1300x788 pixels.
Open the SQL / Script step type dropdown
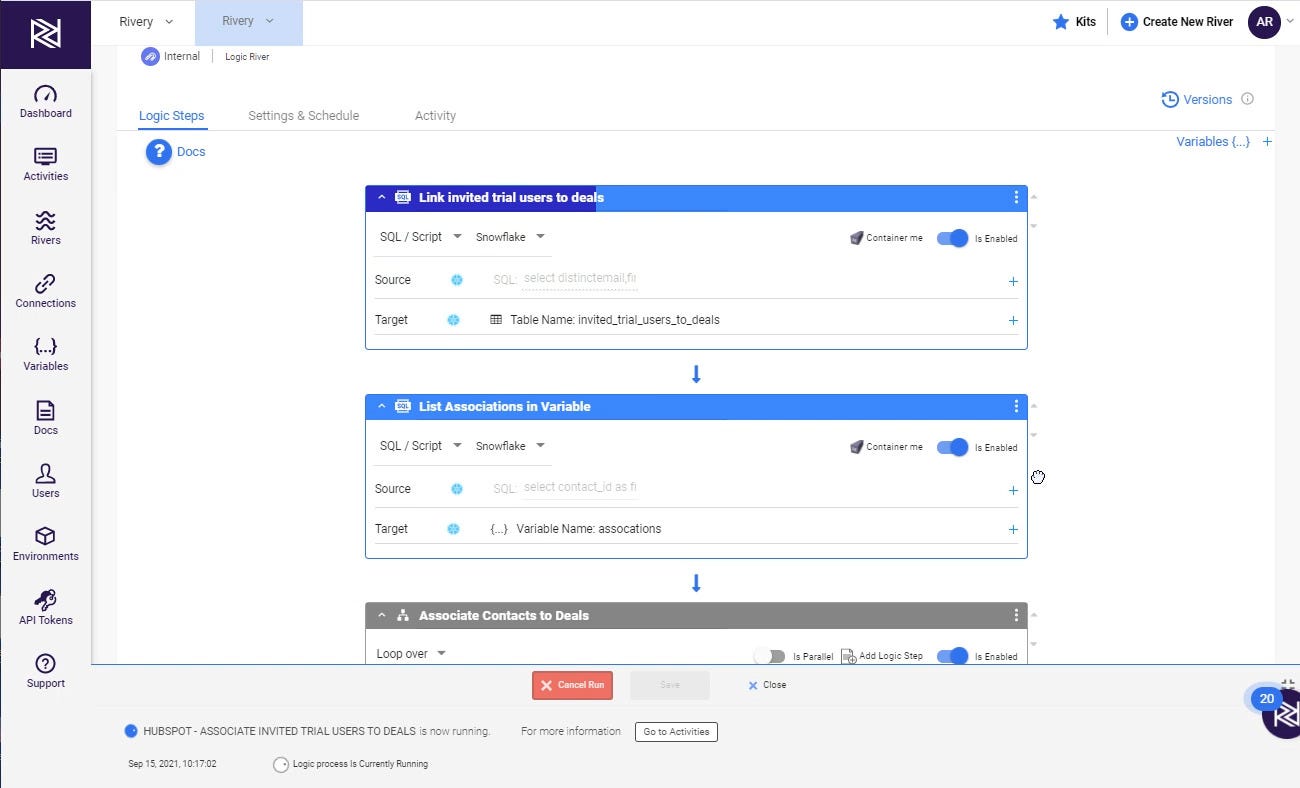coord(420,237)
